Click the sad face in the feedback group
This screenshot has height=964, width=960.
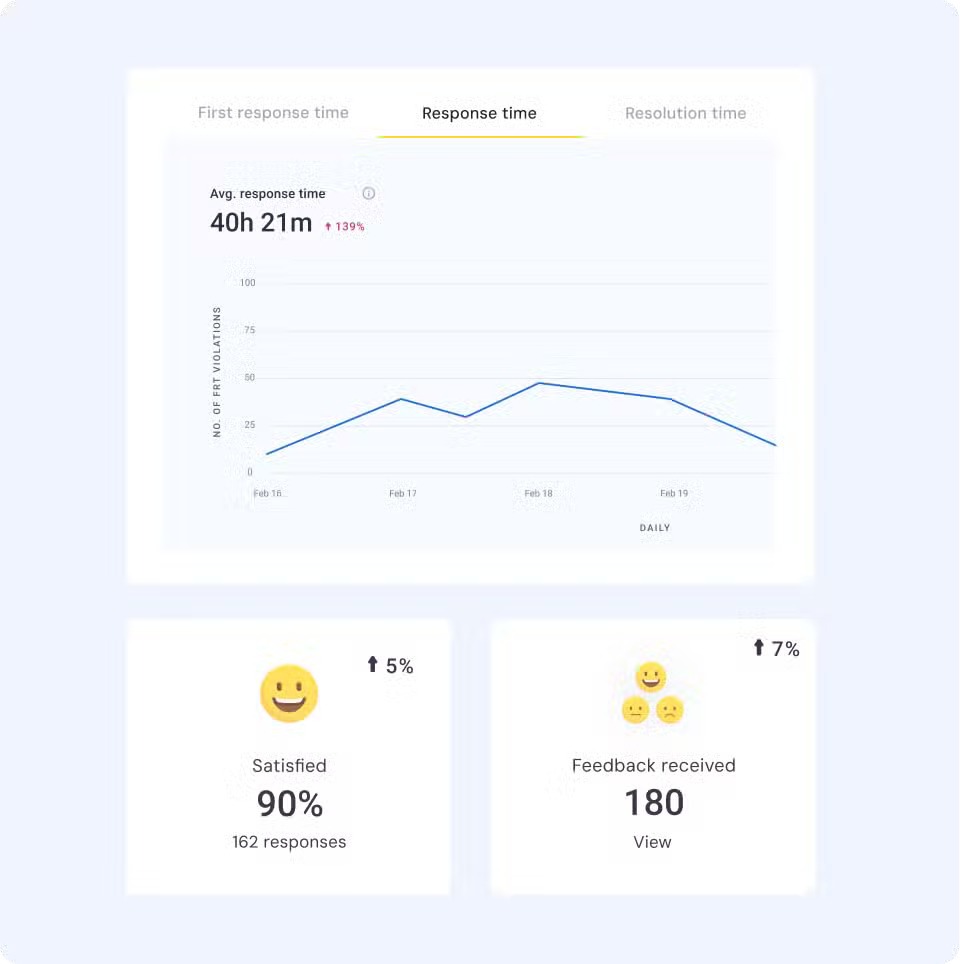click(671, 712)
